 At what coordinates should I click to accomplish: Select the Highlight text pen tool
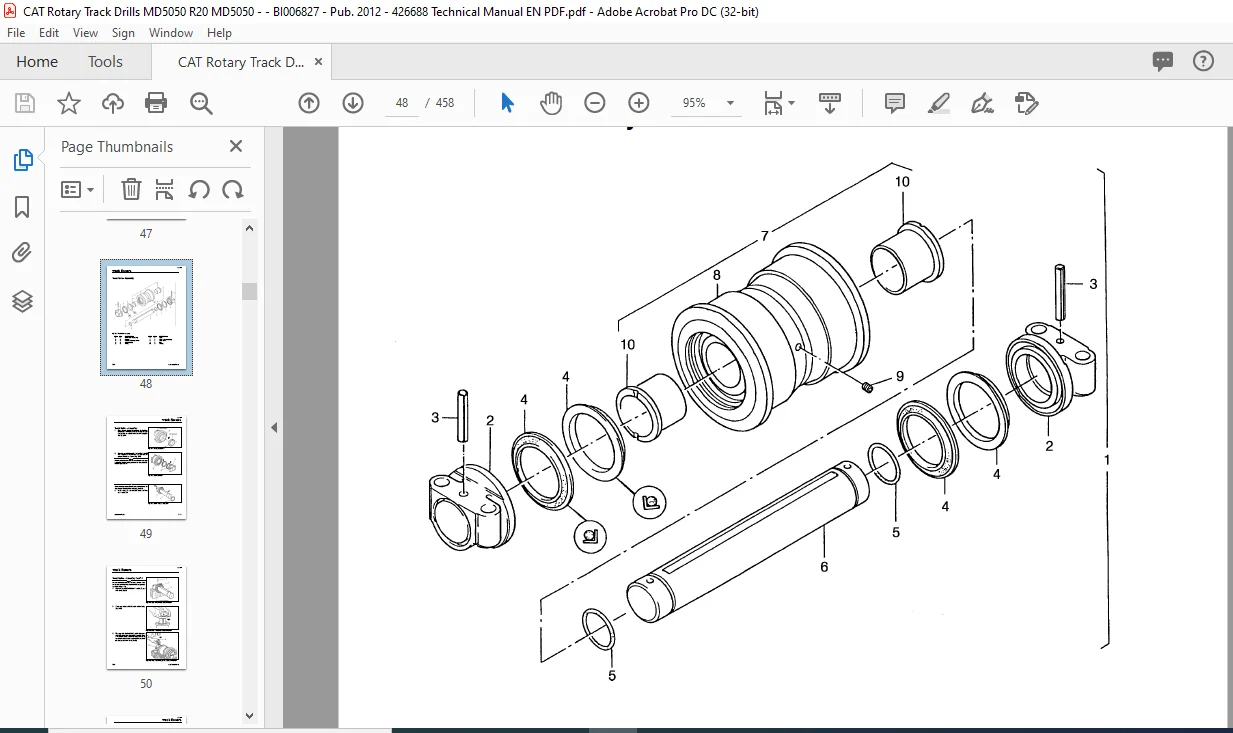click(x=938, y=103)
